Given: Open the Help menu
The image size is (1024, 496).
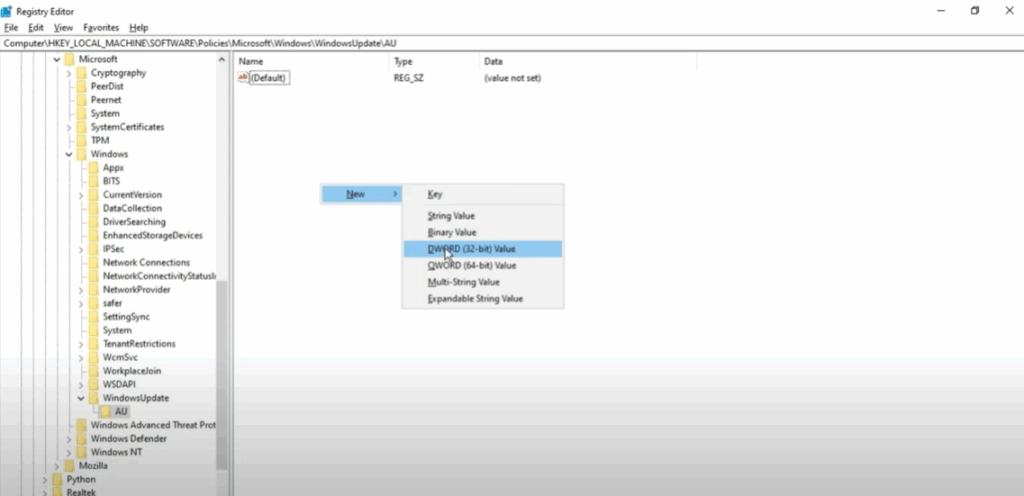Looking at the screenshot, I should click(x=138, y=27).
